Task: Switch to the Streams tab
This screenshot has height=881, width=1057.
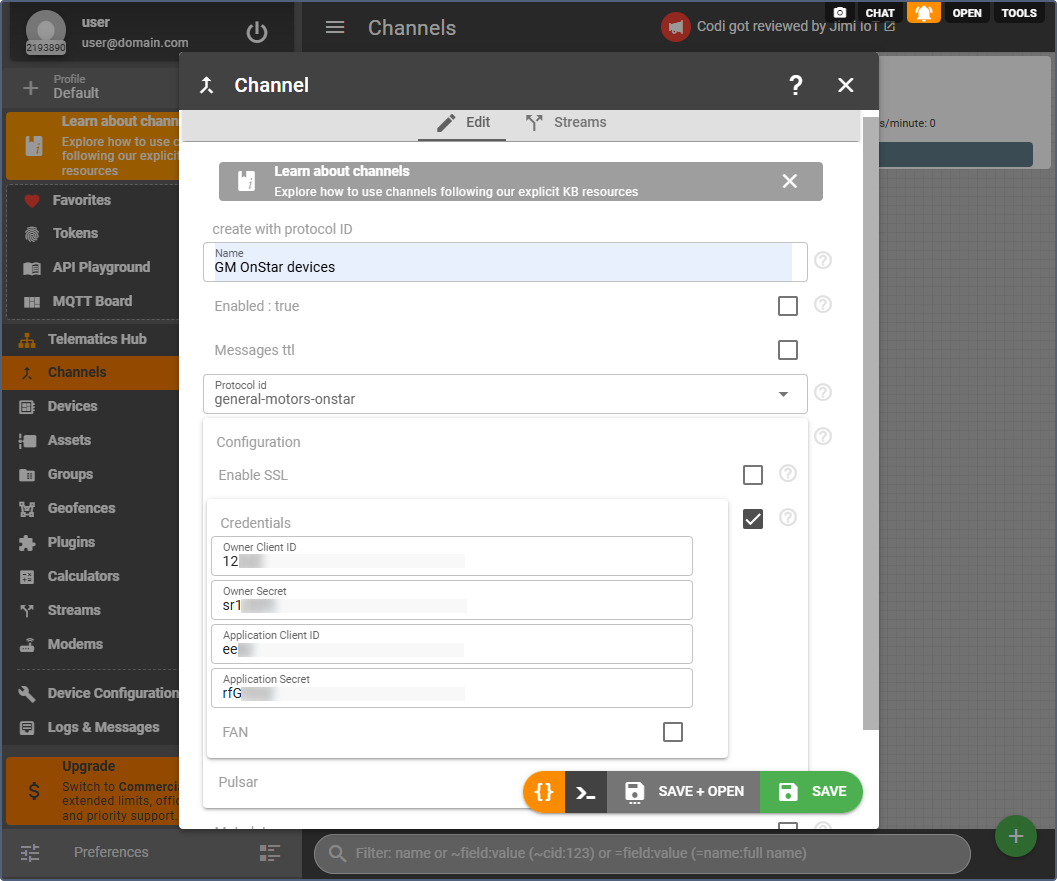Action: click(x=566, y=123)
